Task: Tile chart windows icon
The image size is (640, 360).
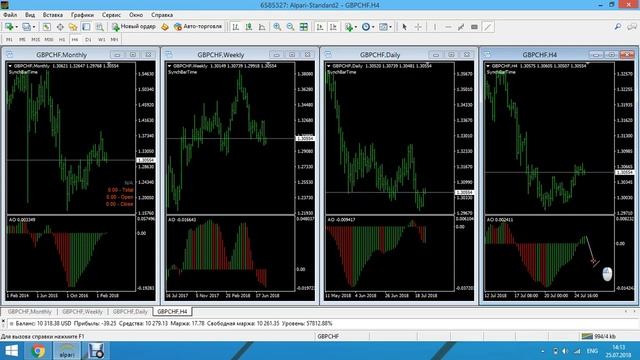Action: 304,27
